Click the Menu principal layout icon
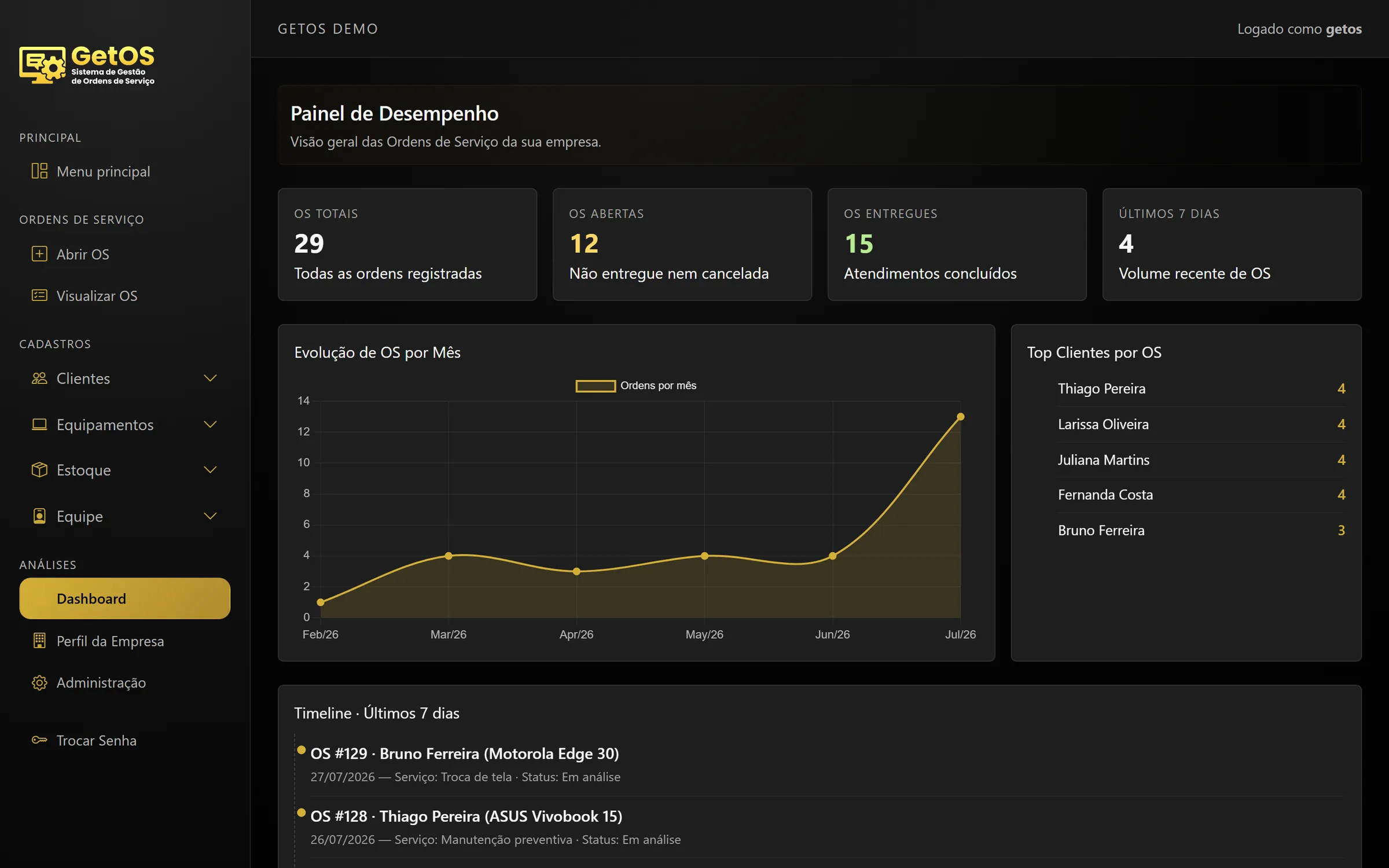 tap(39, 171)
